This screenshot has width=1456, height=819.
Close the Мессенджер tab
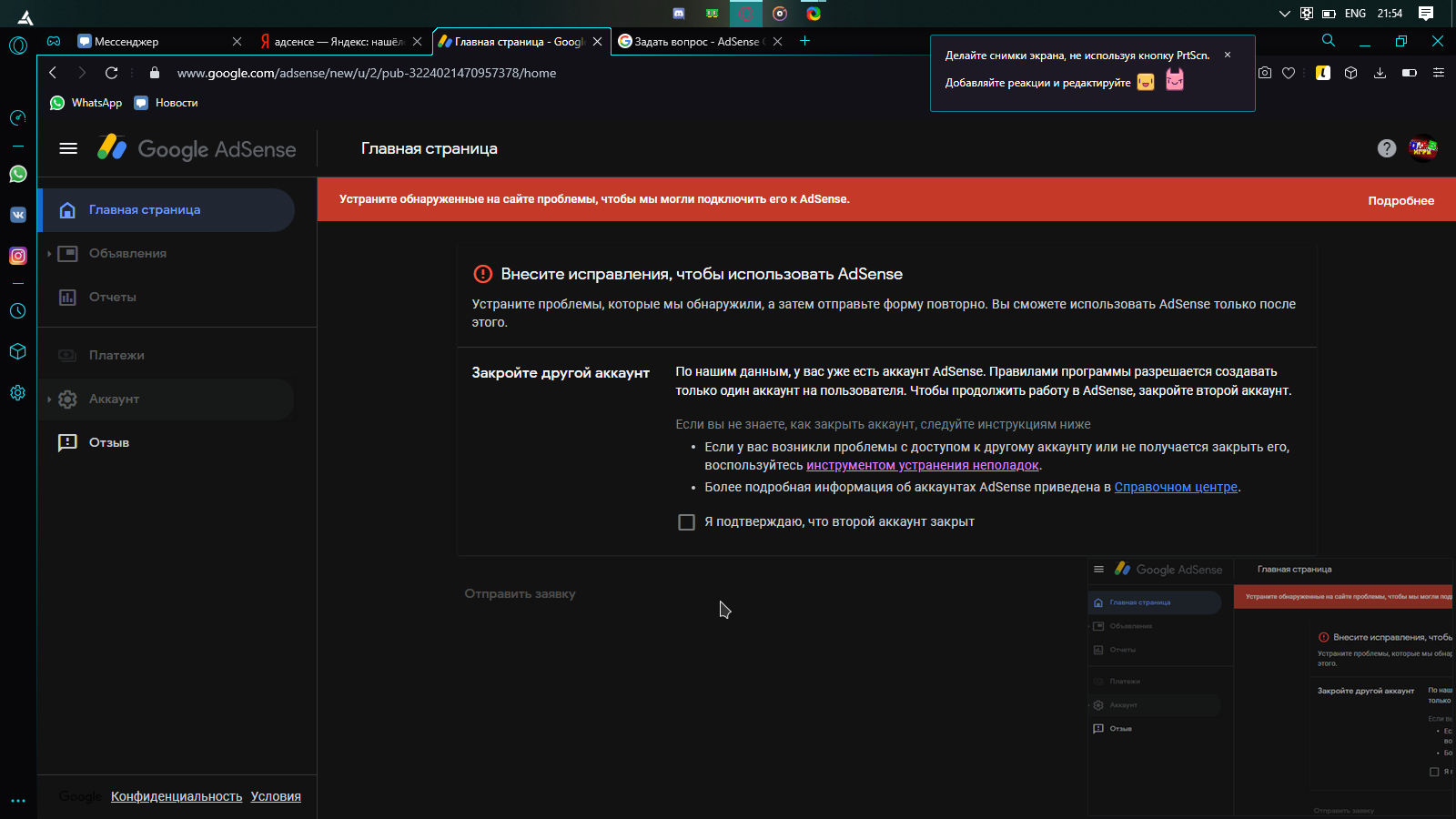coord(237,41)
